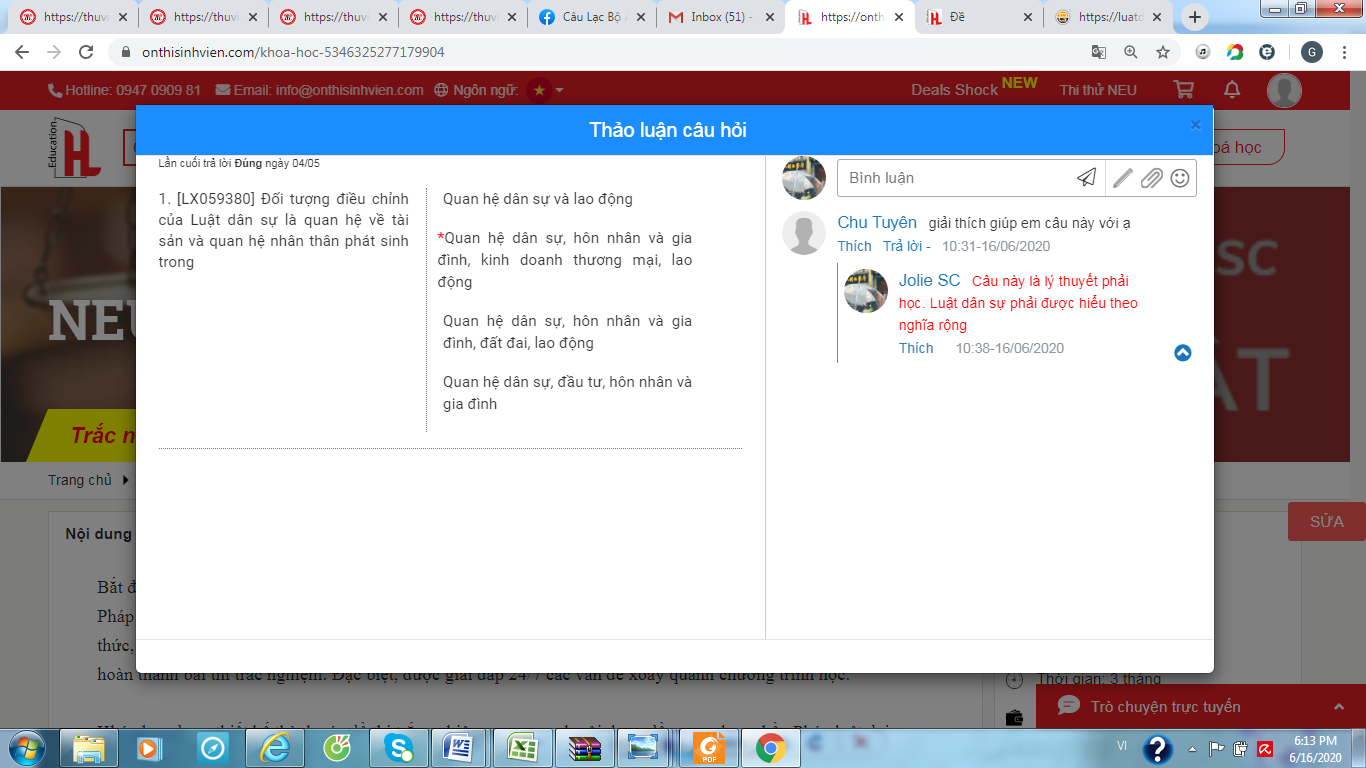The width and height of the screenshot is (1366, 768).
Task: Open Deals Shock NEW link
Action: (974, 88)
